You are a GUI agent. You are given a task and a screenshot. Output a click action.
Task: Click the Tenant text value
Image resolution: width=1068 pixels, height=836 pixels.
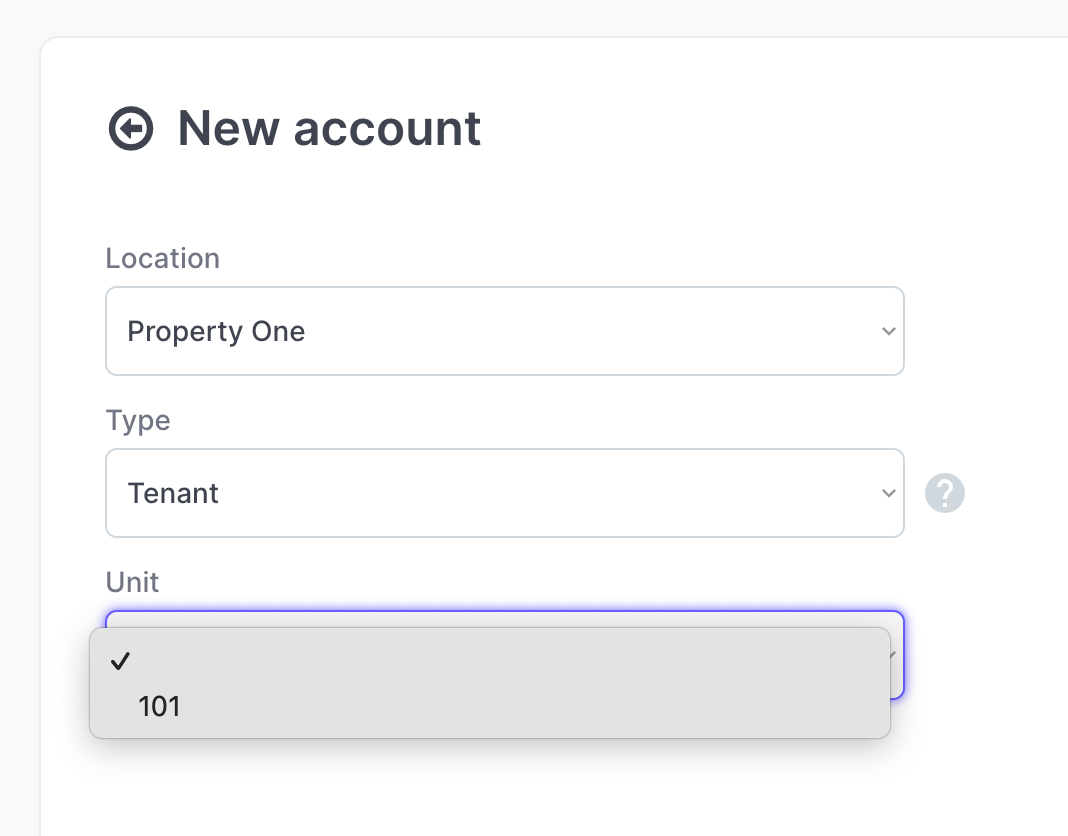click(x=173, y=493)
